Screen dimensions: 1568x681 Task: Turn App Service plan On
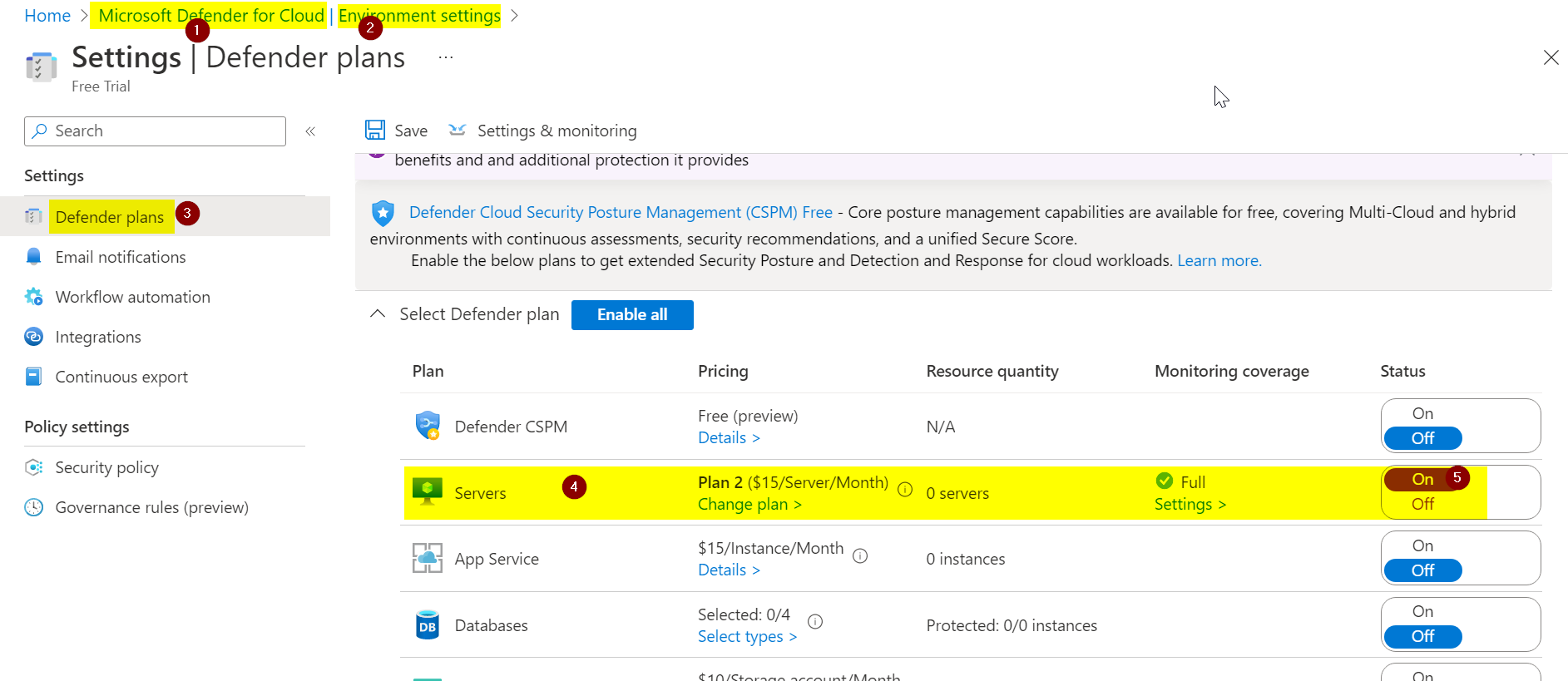click(x=1422, y=545)
